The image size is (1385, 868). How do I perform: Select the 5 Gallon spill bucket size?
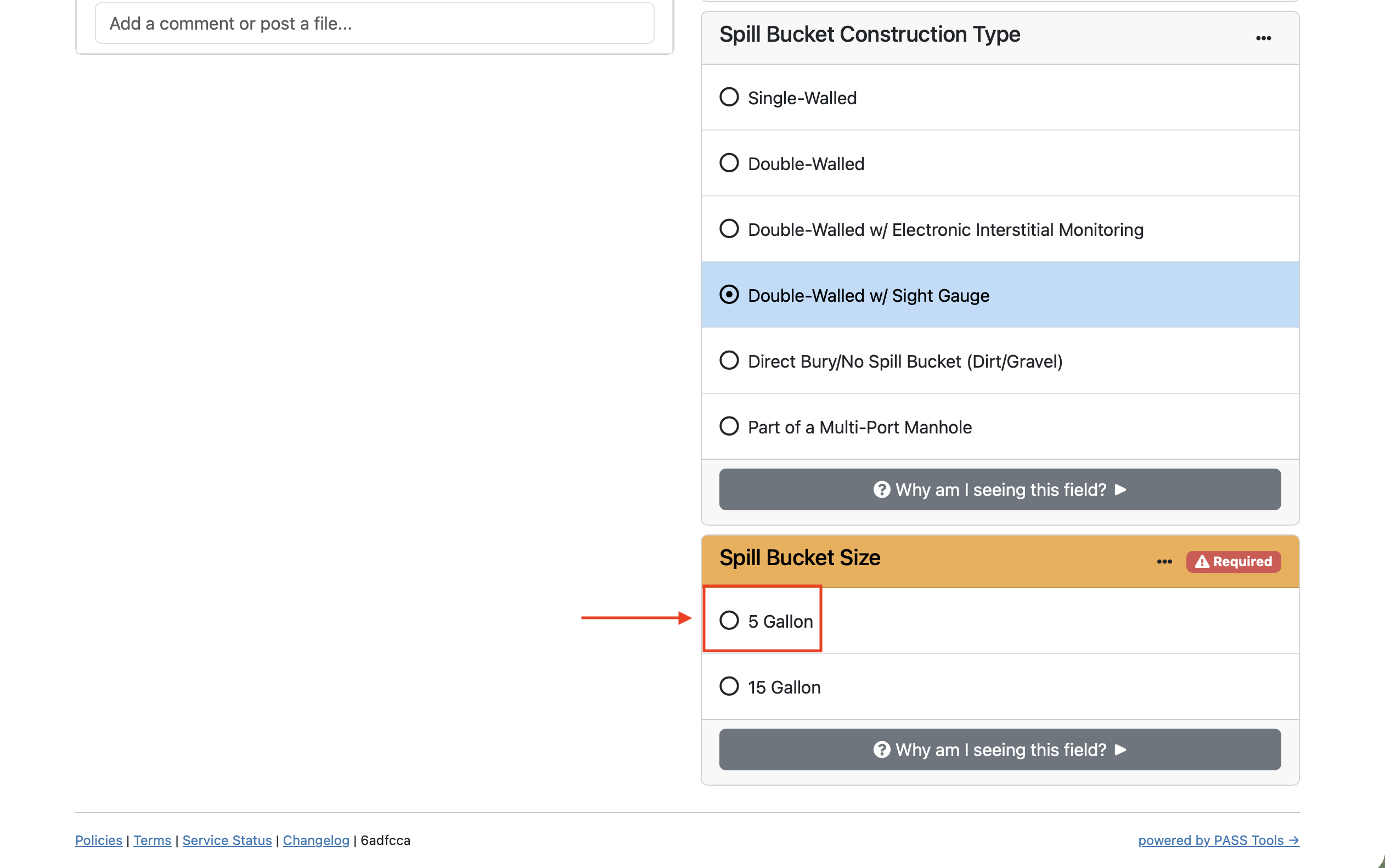tap(729, 621)
